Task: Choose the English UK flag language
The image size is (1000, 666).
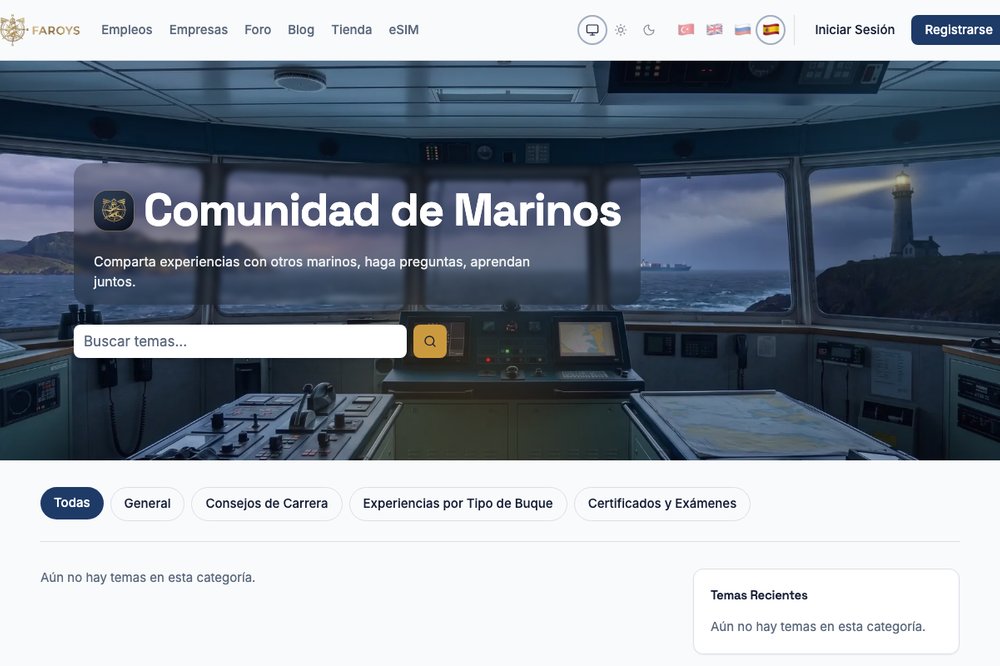Action: pyautogui.click(x=714, y=29)
